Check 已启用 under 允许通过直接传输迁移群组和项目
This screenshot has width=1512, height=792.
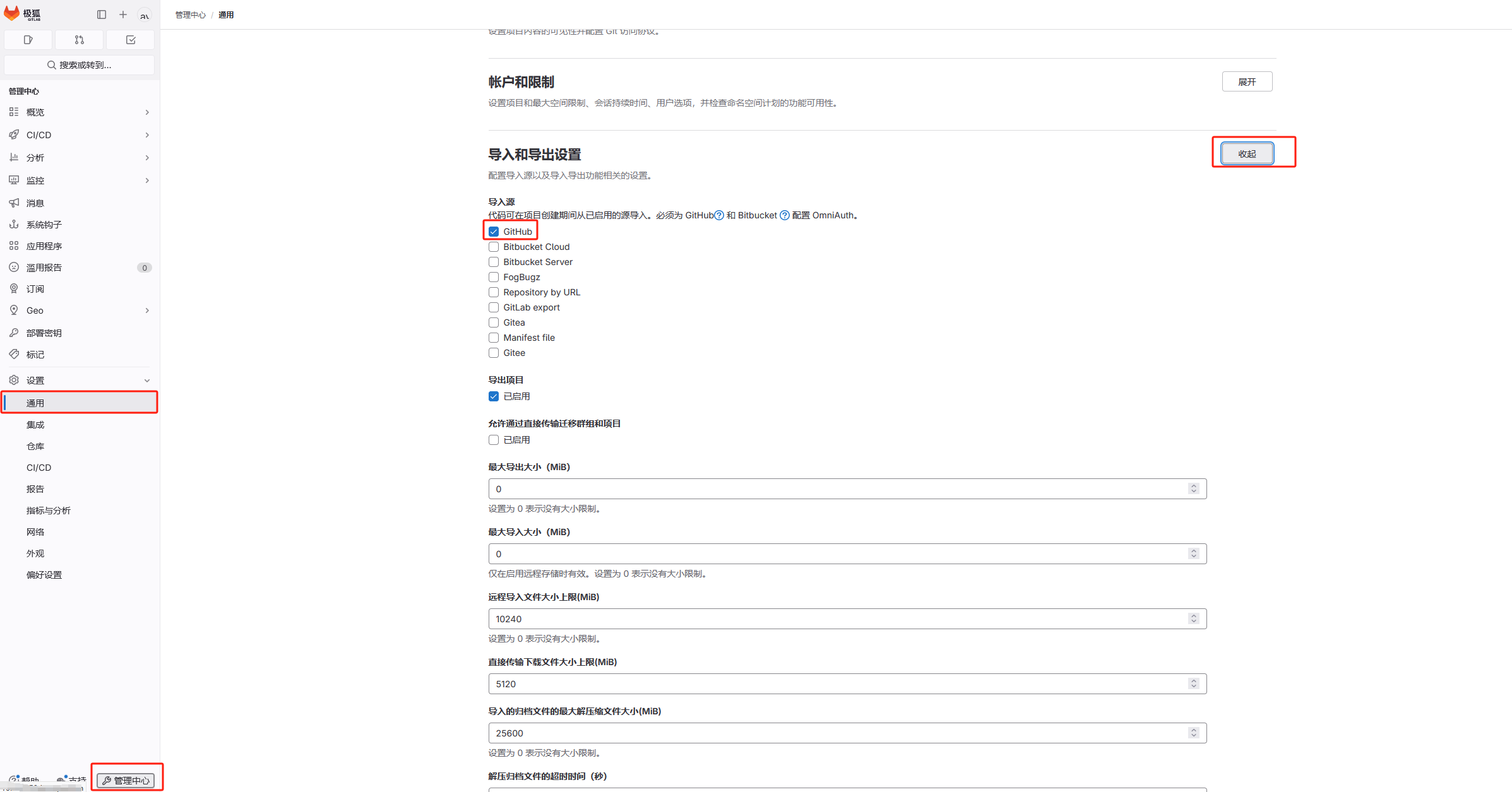pos(494,440)
